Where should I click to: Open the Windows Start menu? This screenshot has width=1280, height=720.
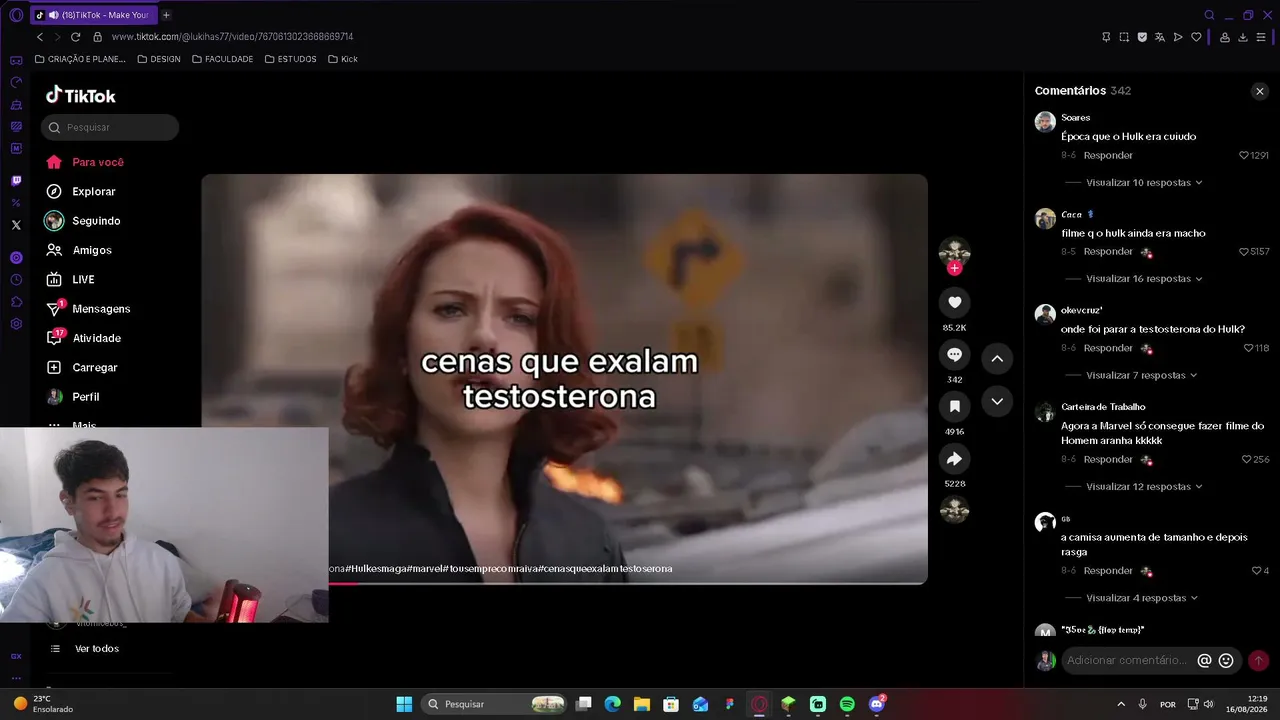[x=404, y=704]
